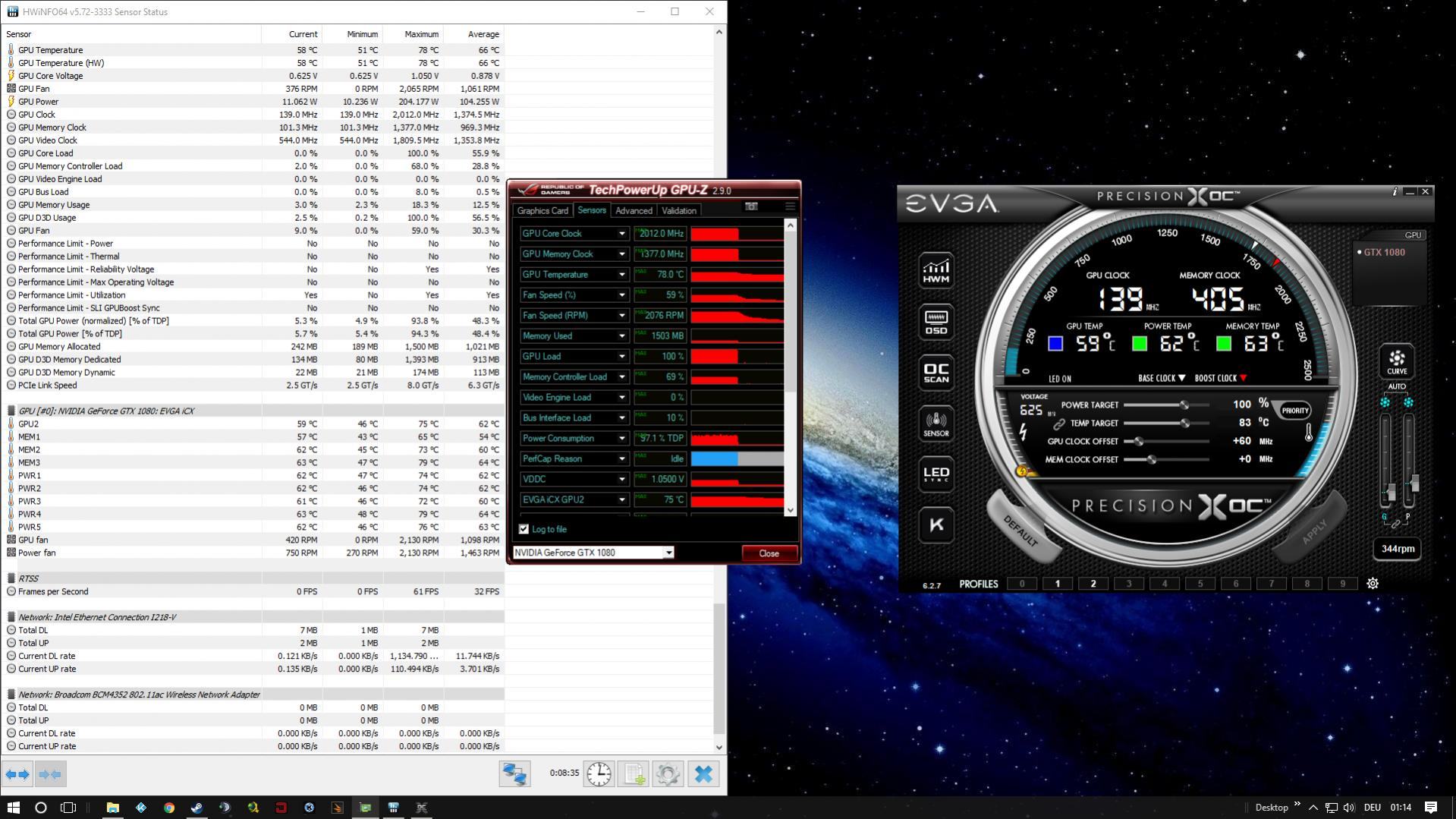Open HWiNFO sensor settings gear
The width and height of the screenshot is (1456, 819).
[668, 774]
